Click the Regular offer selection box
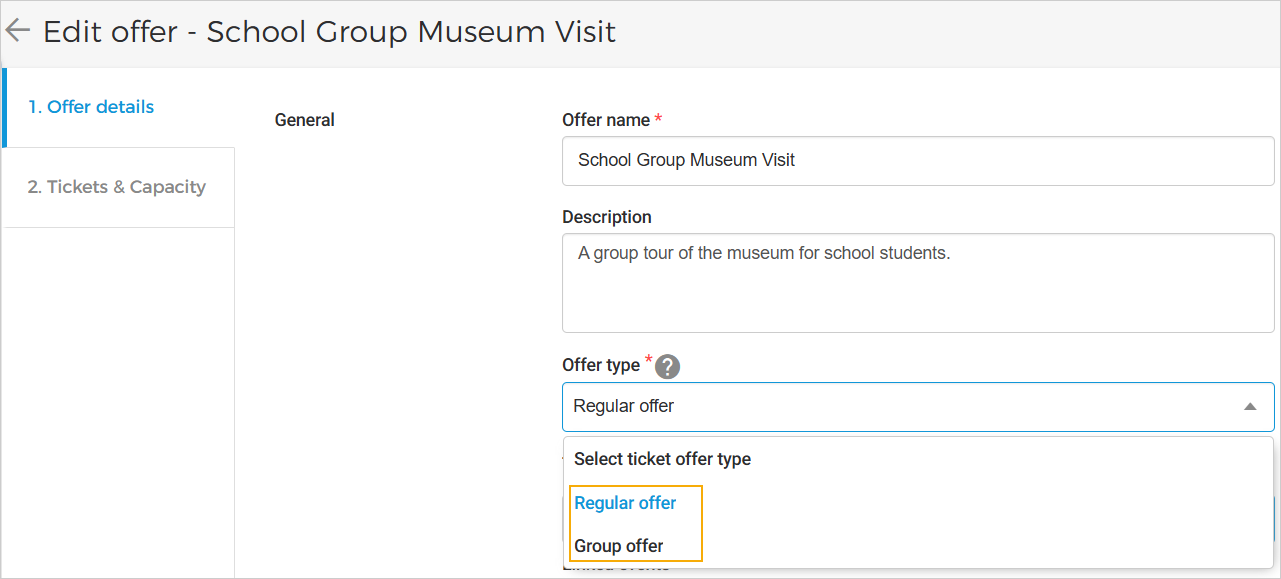The height and width of the screenshot is (579, 1281). point(900,406)
